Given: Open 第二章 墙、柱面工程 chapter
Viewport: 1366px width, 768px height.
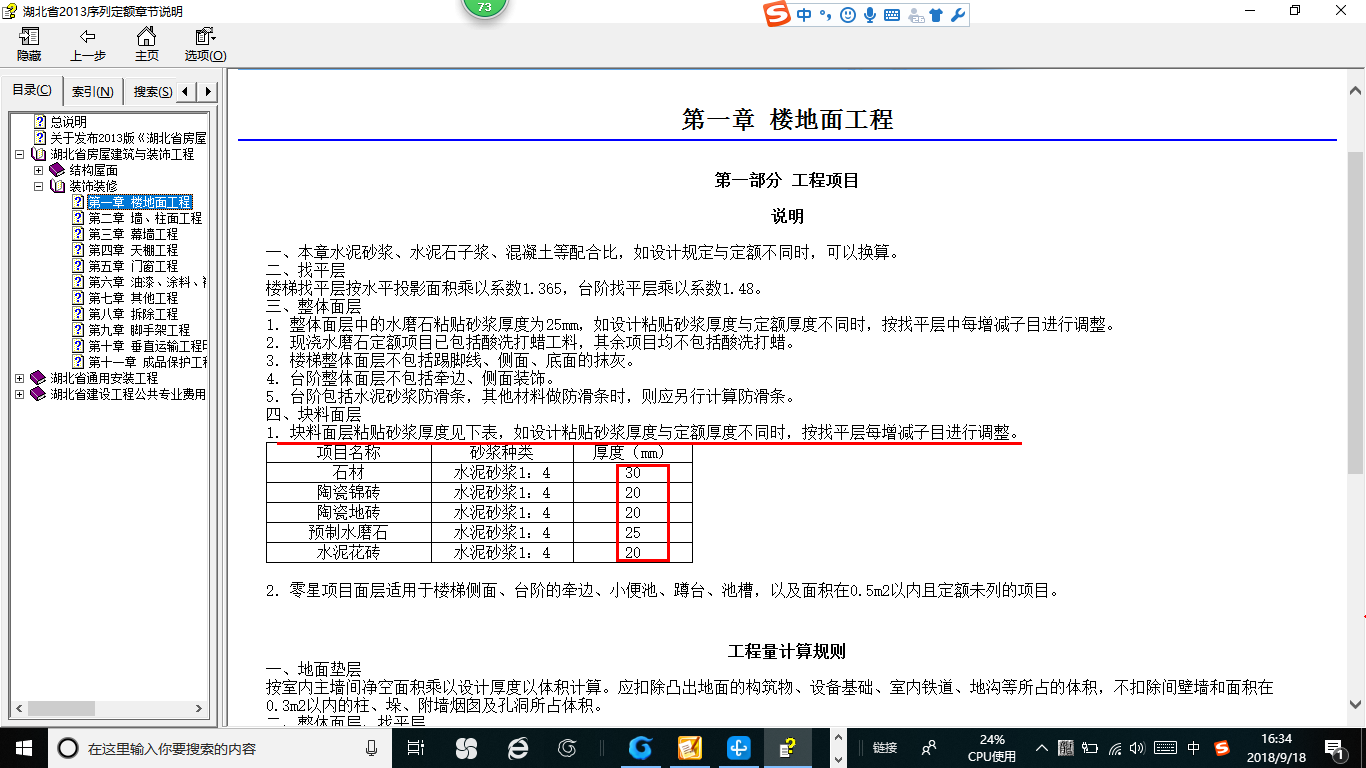Looking at the screenshot, I should click(145, 218).
